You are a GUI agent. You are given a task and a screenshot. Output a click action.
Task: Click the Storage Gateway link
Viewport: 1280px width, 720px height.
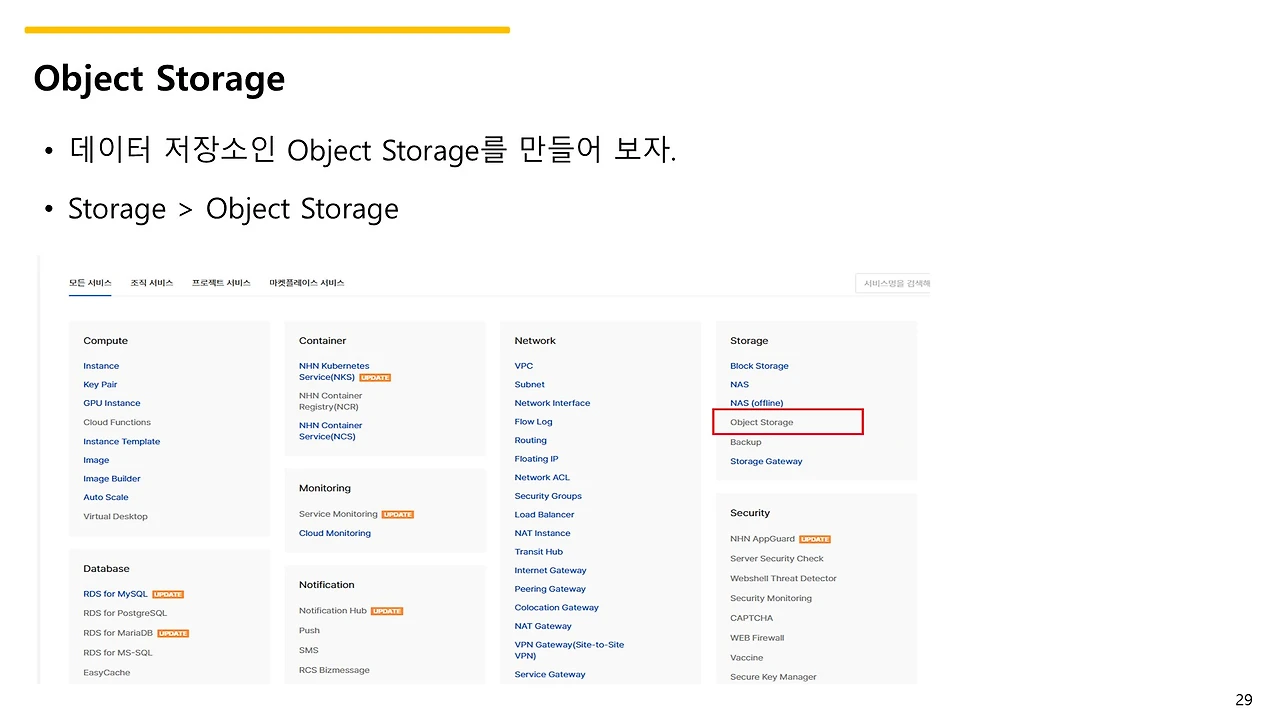[766, 461]
